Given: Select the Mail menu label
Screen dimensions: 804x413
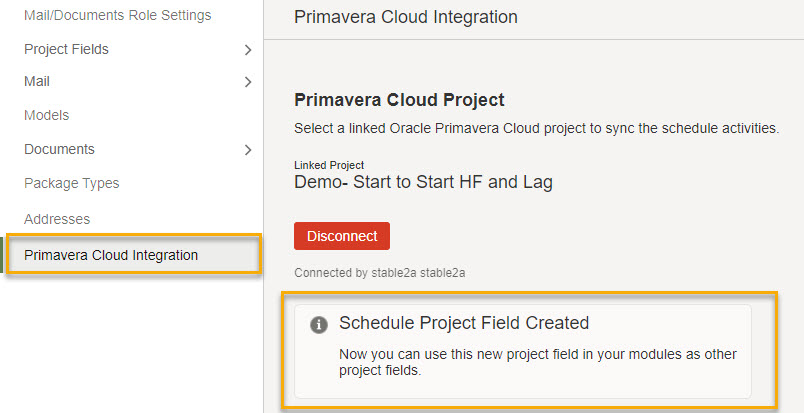Looking at the screenshot, I should tap(37, 82).
